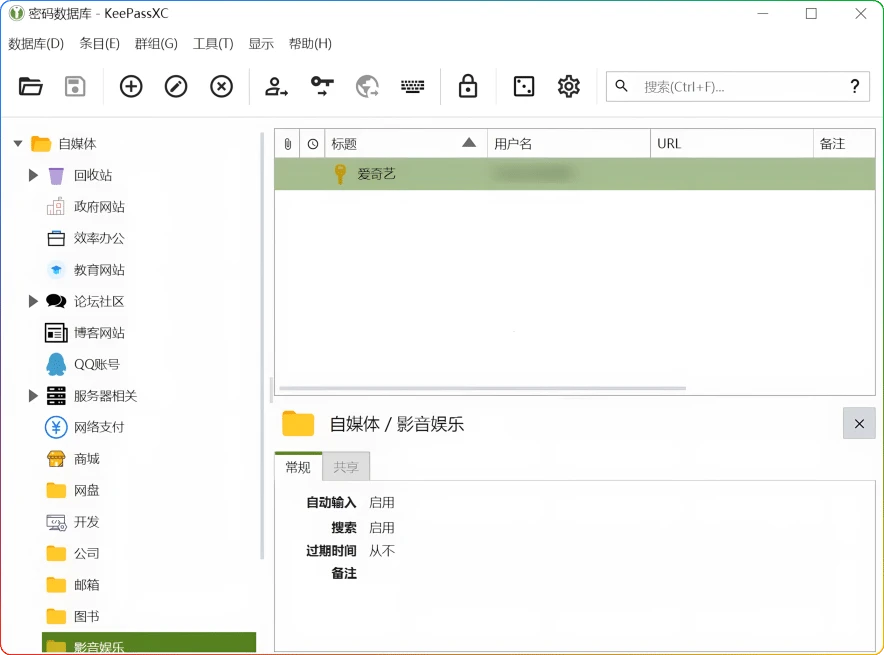This screenshot has height=655, width=884.
Task: Switch to the 共享 tab
Action: point(345,466)
